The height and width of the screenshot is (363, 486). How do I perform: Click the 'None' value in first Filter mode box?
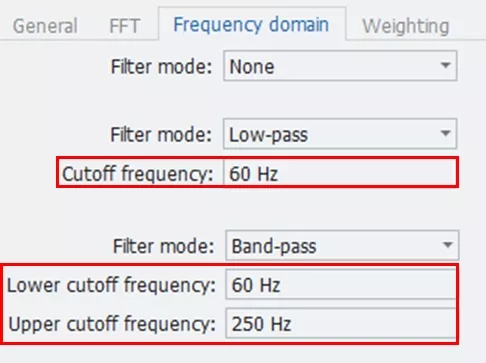click(x=252, y=66)
